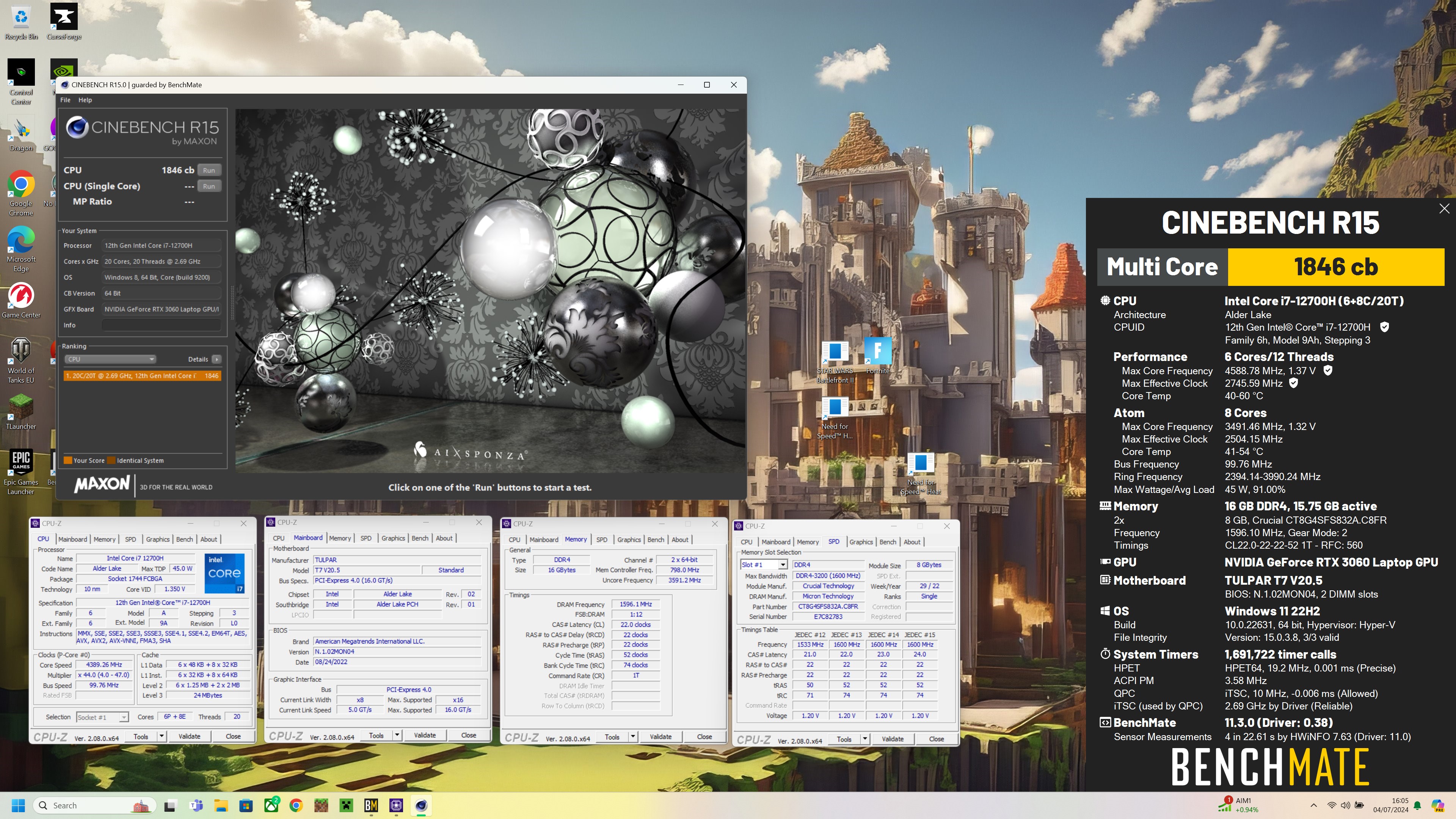This screenshot has width=1456, height=819.
Task: Open clock showing 16:05 in taskbar
Action: [1391, 805]
